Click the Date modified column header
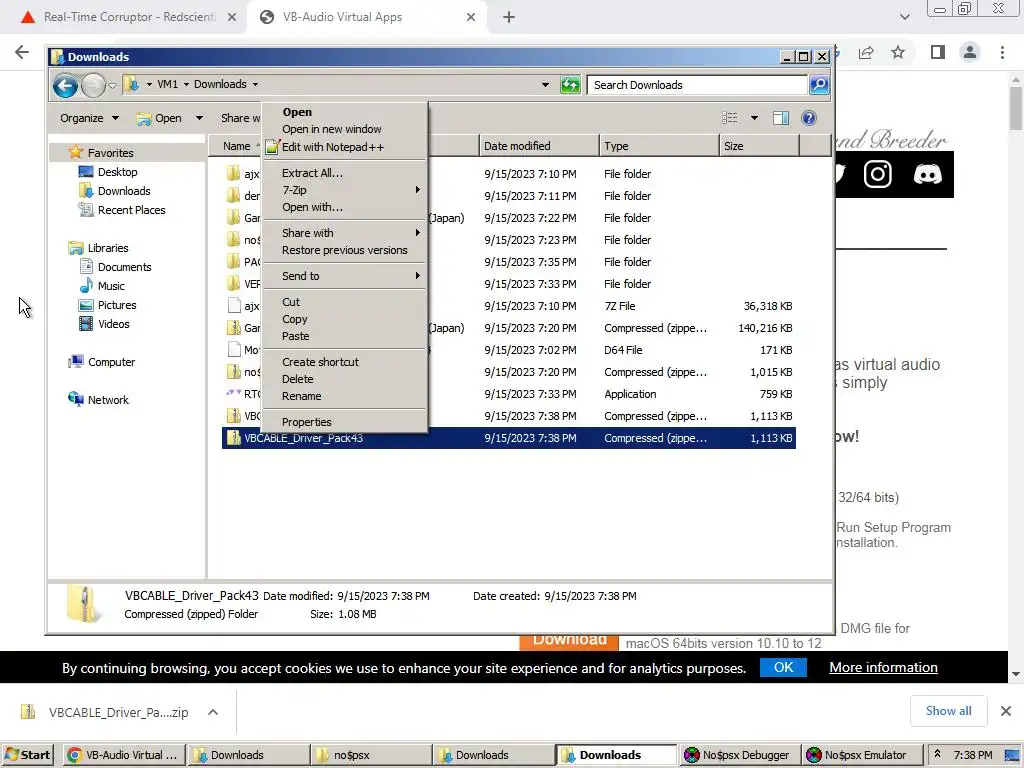The height and width of the screenshot is (768, 1024). pyautogui.click(x=538, y=146)
